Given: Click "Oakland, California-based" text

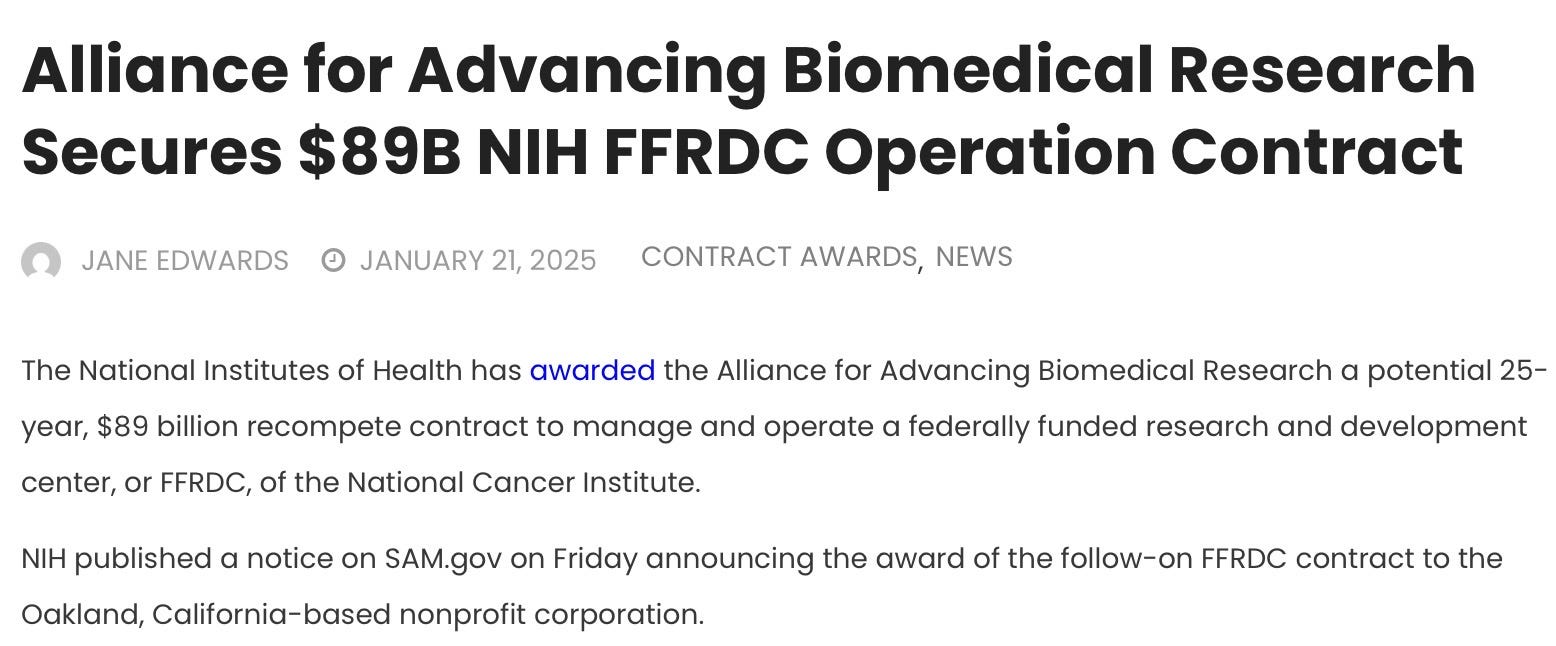Looking at the screenshot, I should 206,614.
